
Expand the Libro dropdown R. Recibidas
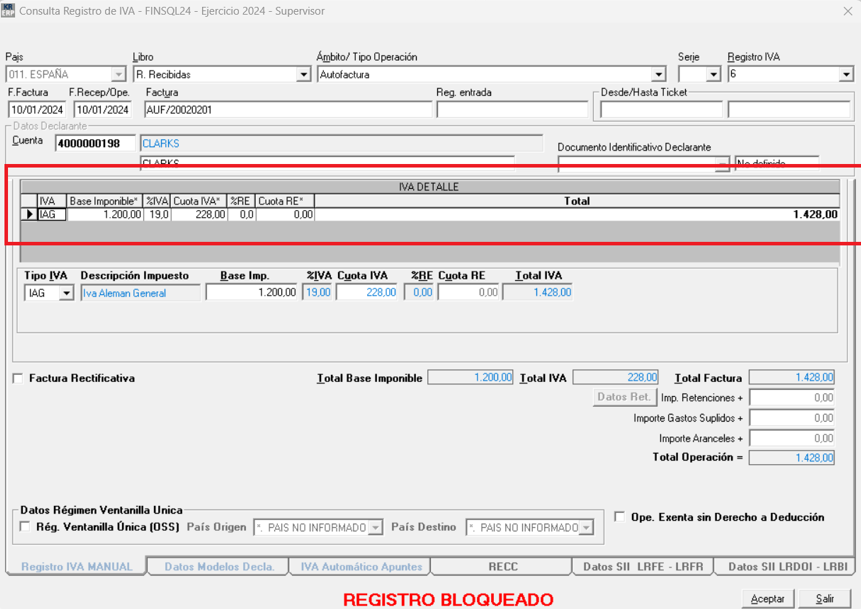click(x=303, y=74)
